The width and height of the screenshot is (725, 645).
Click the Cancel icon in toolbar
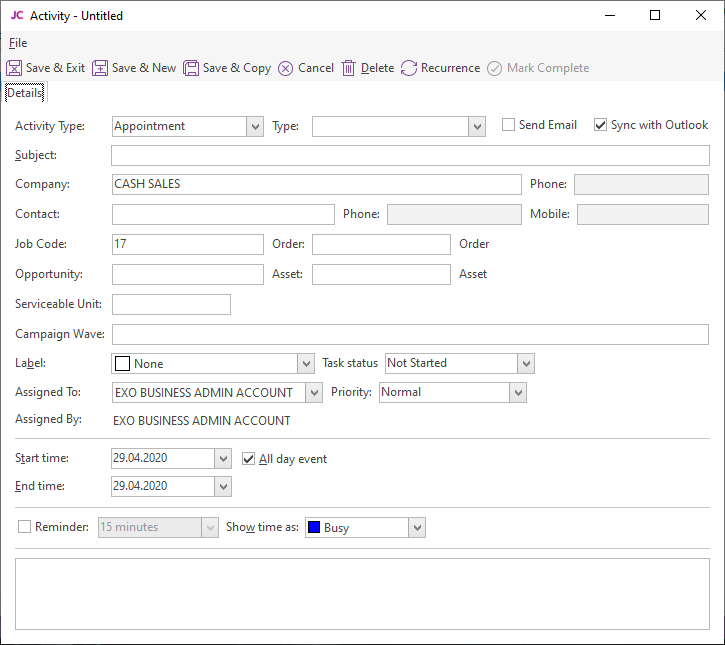click(286, 68)
